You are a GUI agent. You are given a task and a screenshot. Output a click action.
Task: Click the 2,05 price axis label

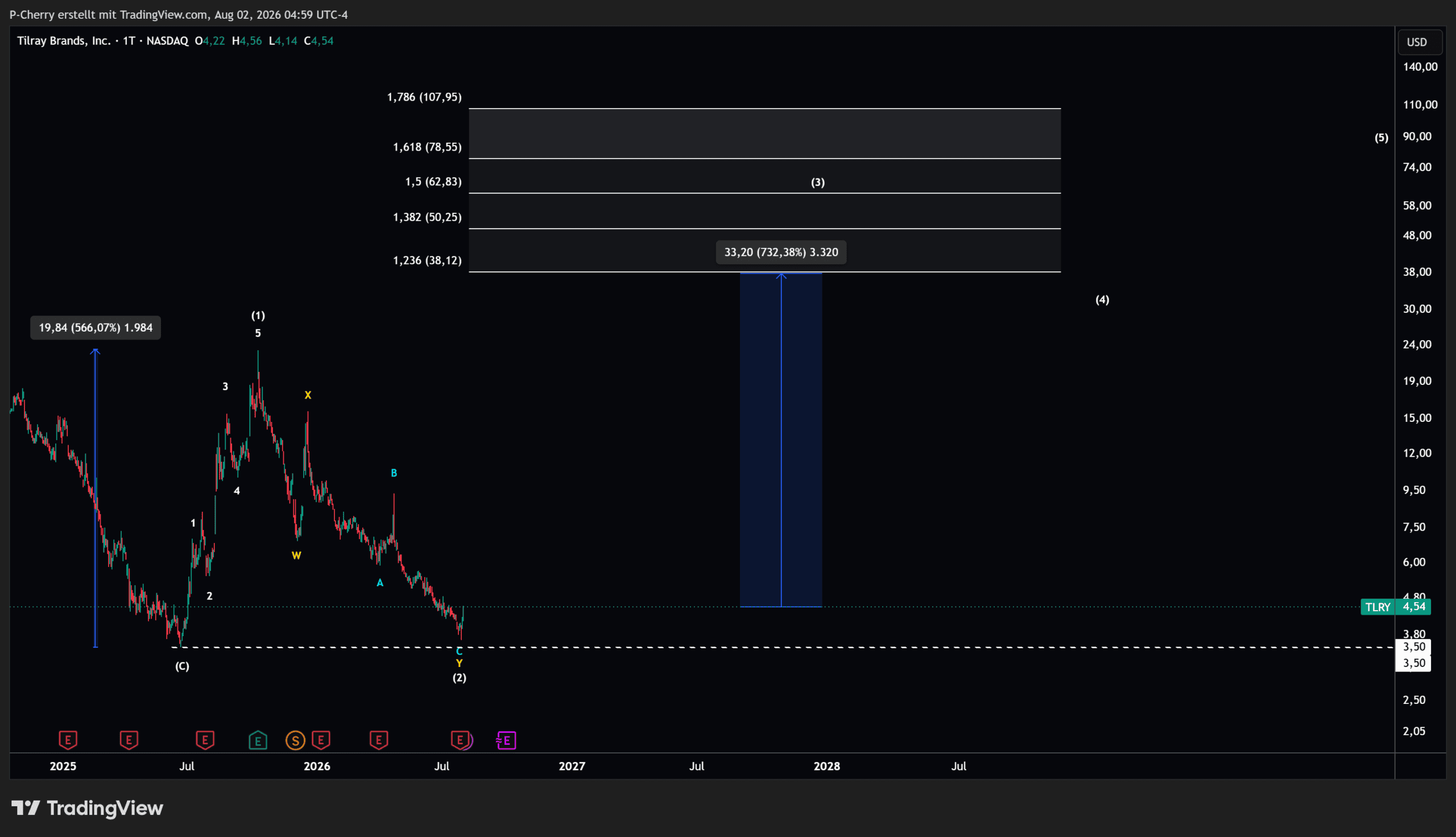pos(1414,731)
